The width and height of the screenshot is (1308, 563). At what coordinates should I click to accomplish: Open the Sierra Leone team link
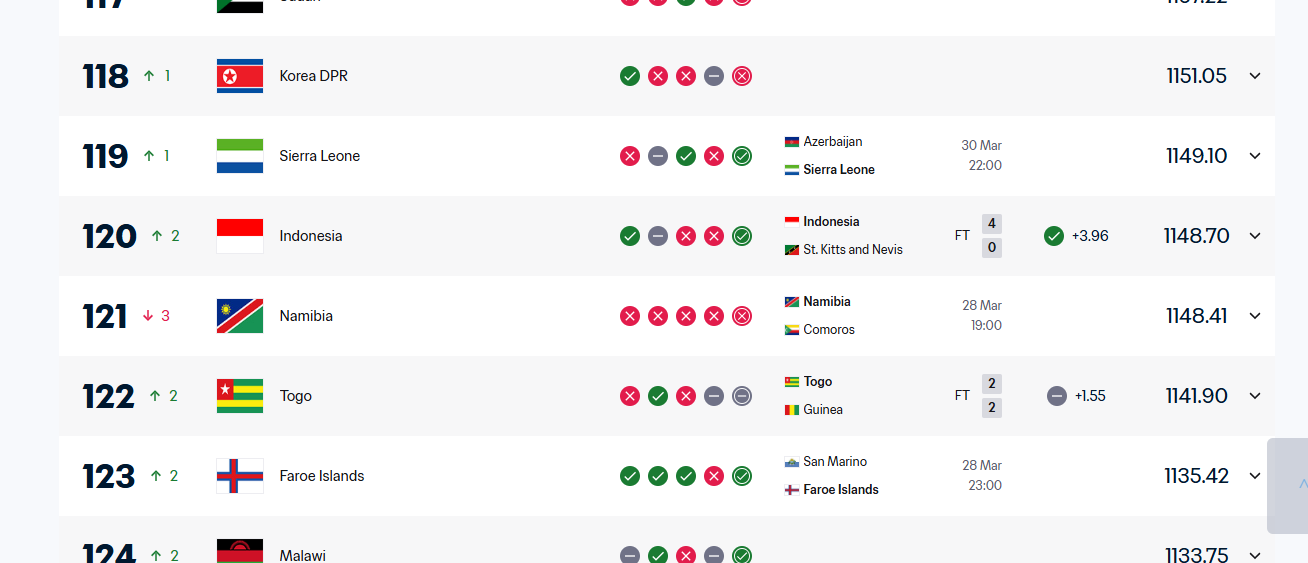coord(319,156)
